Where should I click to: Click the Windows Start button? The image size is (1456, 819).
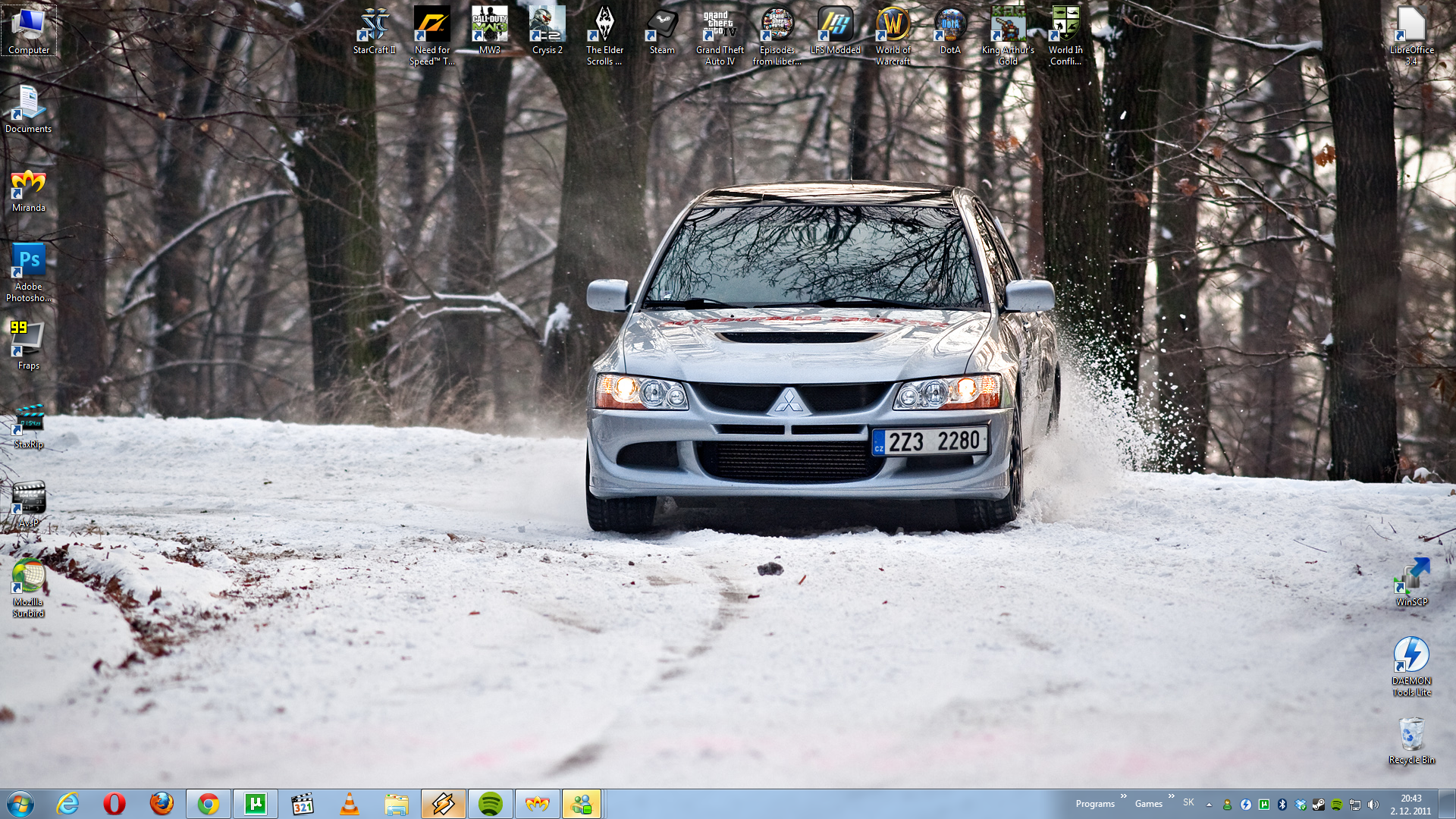point(20,804)
